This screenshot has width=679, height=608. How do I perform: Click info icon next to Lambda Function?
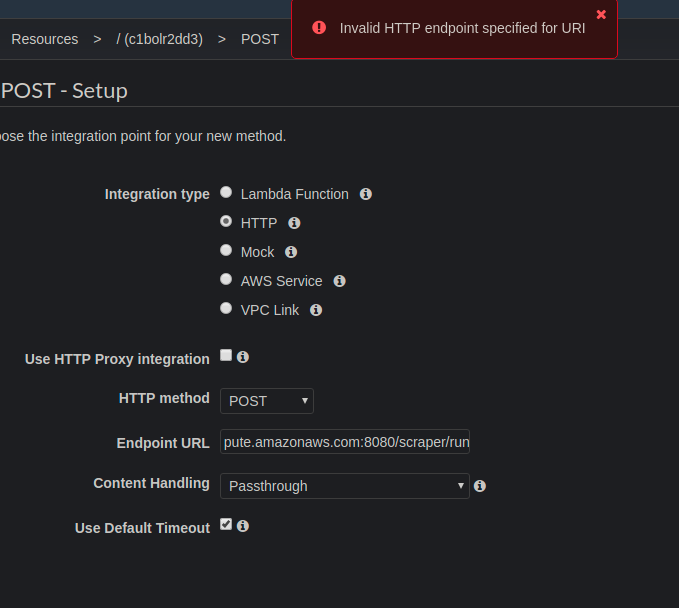(x=366, y=194)
